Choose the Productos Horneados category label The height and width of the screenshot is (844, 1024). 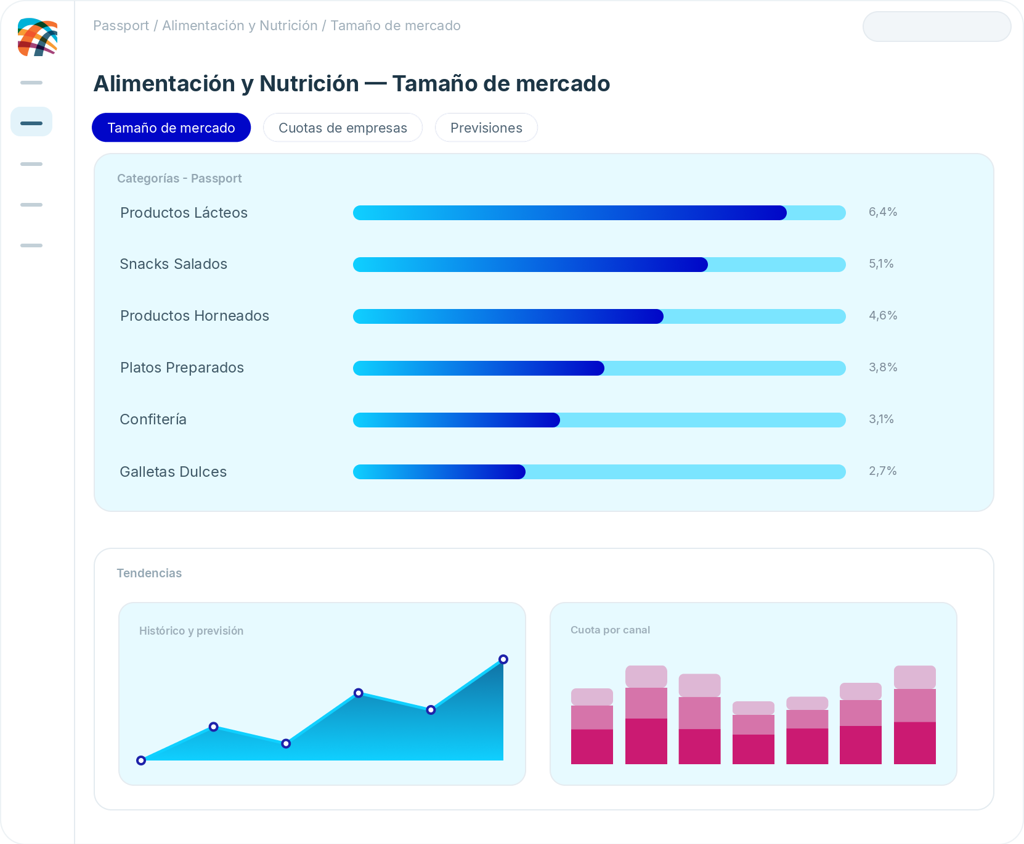195,316
